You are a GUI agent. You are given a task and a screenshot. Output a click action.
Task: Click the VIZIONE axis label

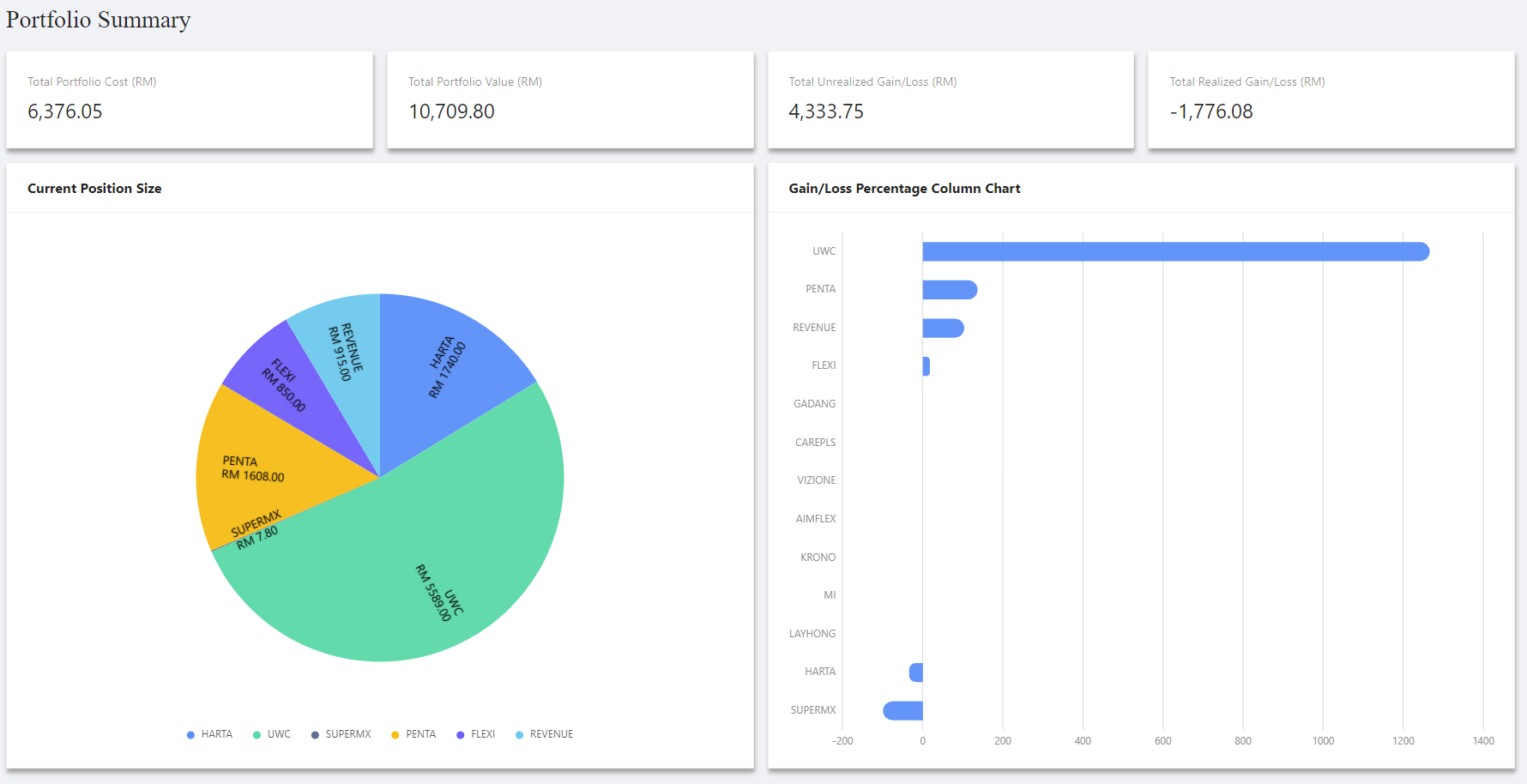pos(816,480)
